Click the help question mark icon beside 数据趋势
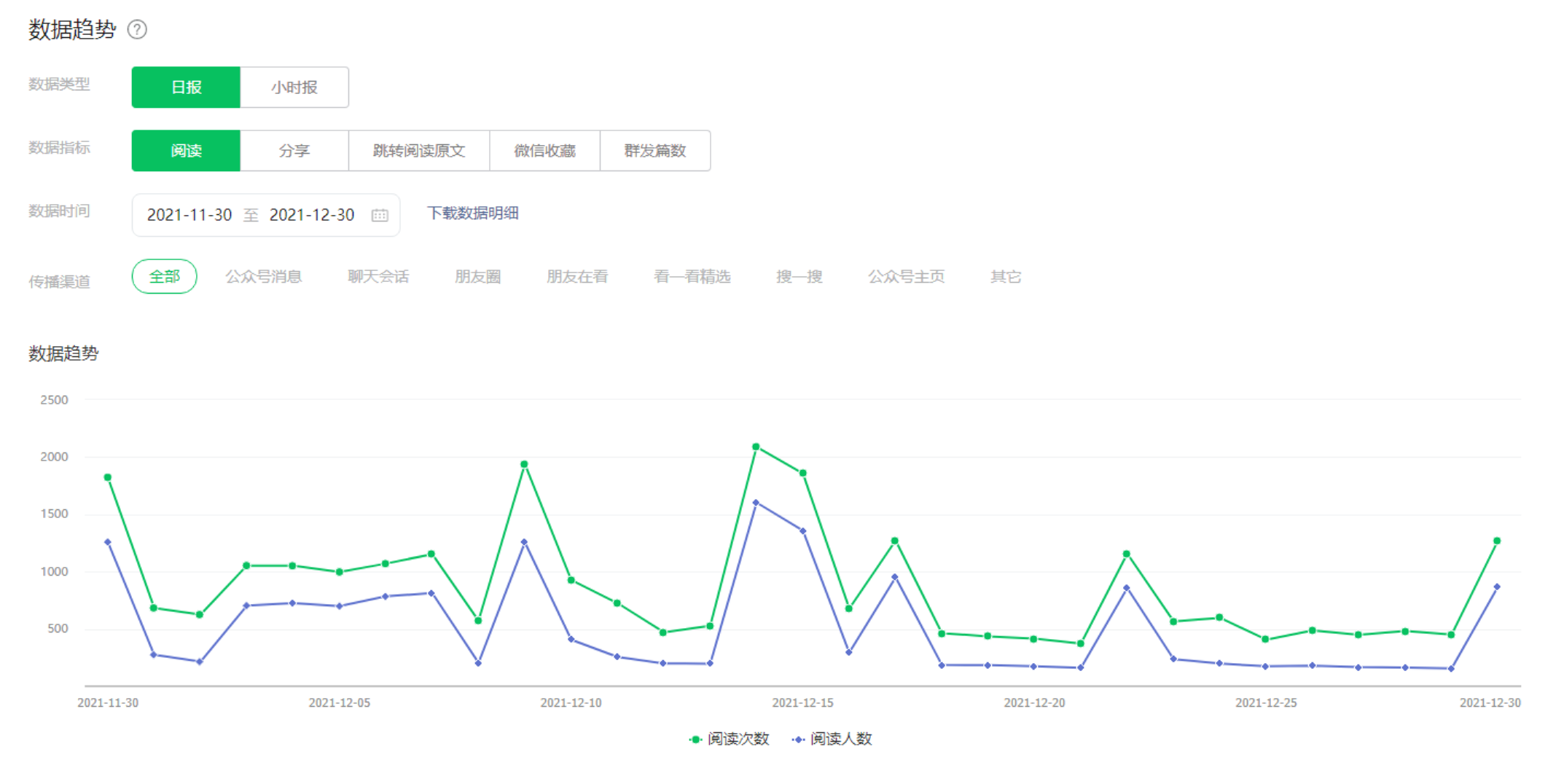The width and height of the screenshot is (1564, 784). (137, 29)
